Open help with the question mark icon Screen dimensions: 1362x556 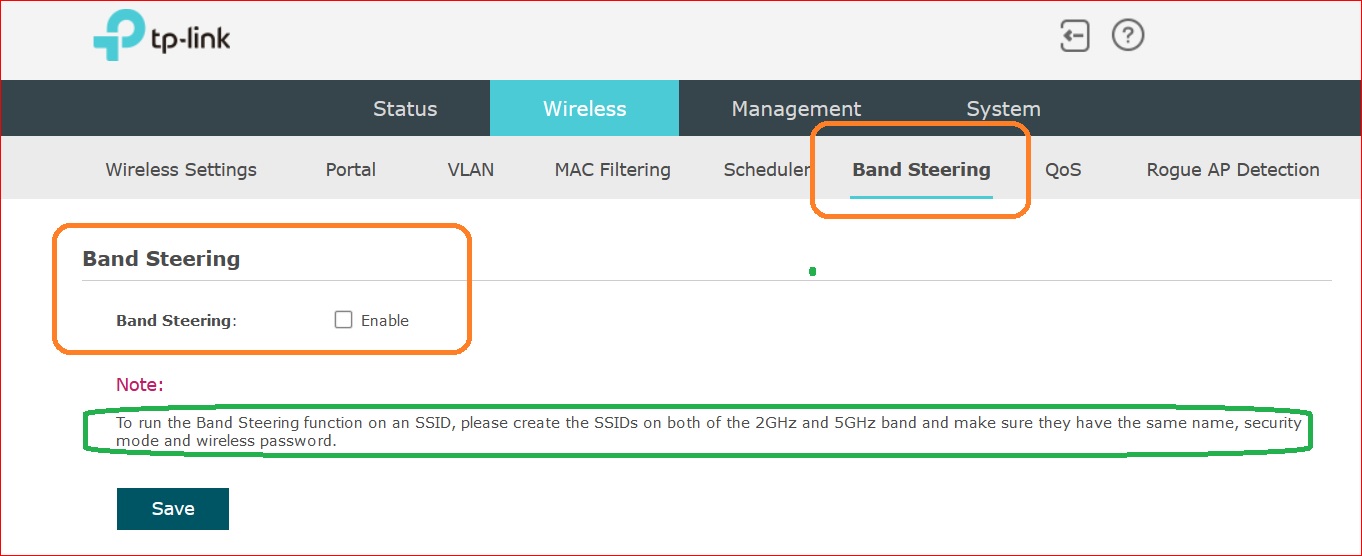[1128, 37]
